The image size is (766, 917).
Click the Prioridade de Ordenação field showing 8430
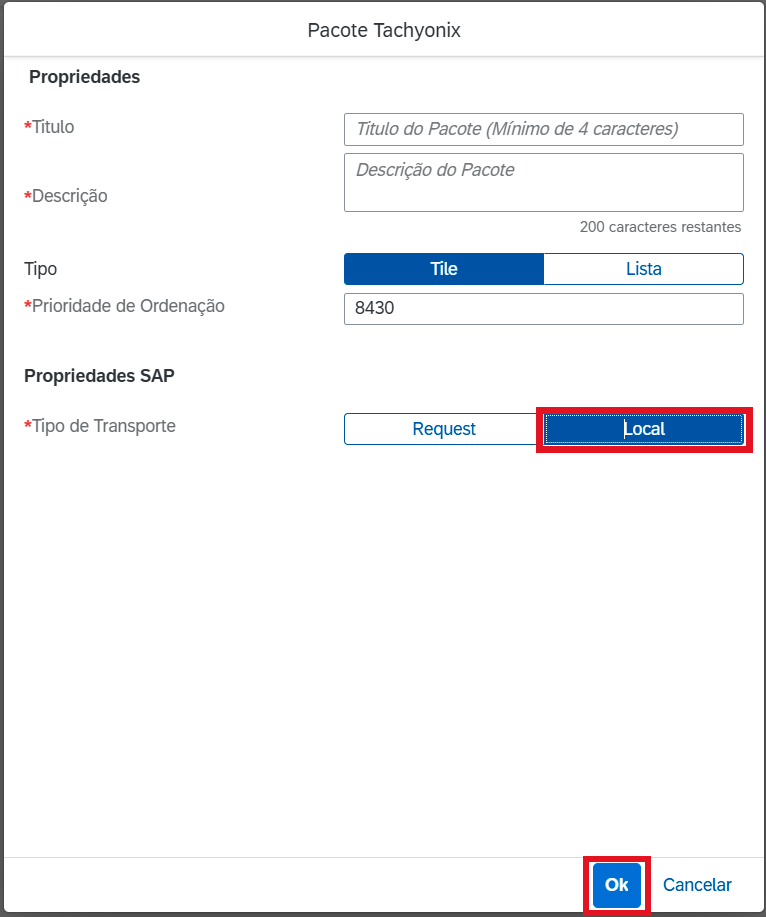[x=544, y=309]
